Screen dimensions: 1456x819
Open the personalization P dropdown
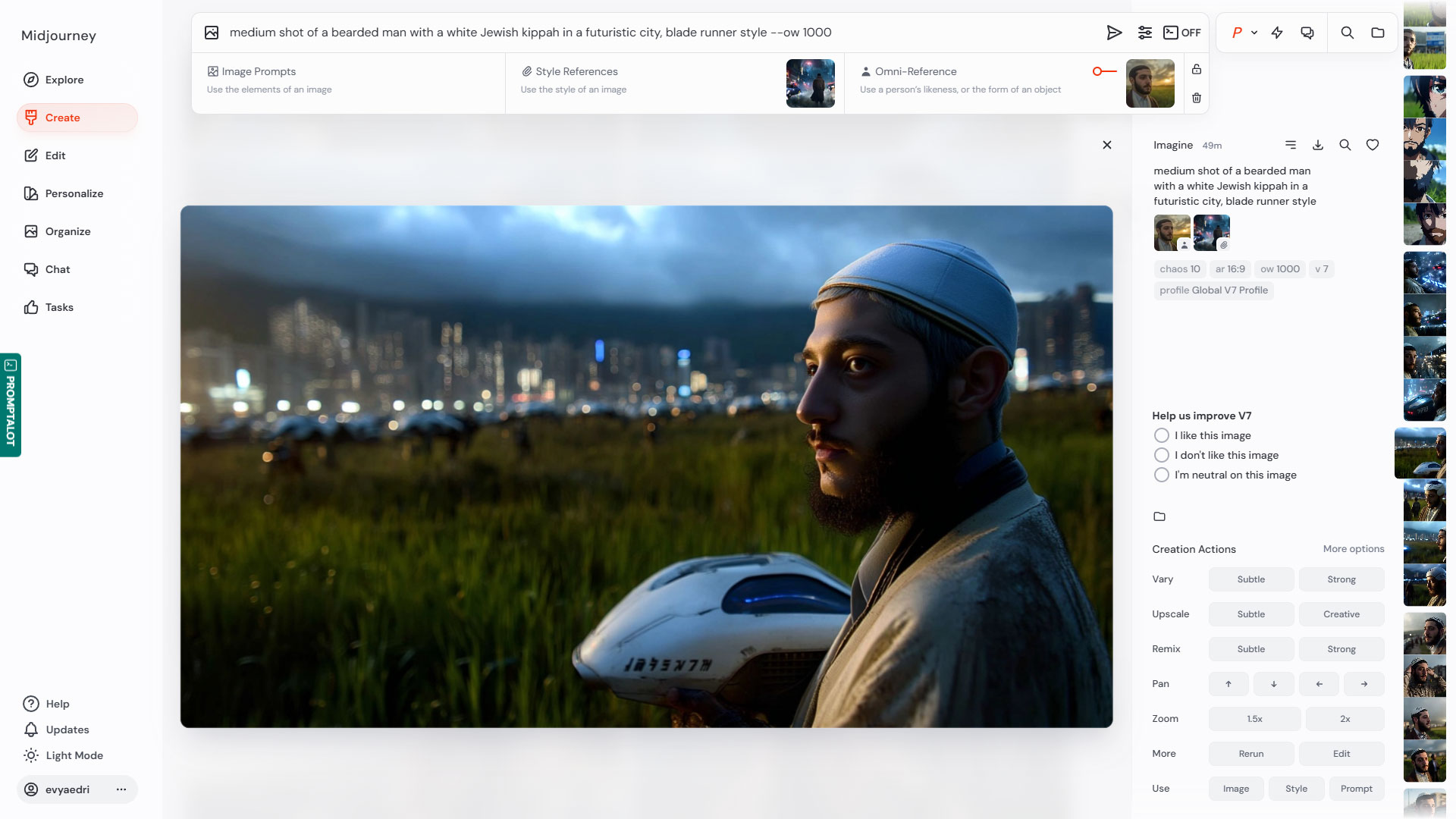[x=1244, y=33]
